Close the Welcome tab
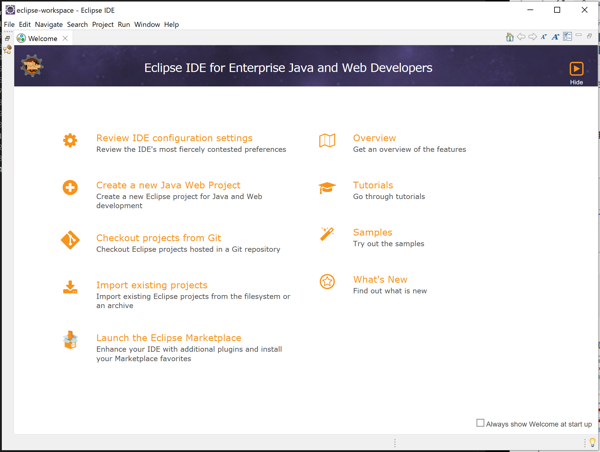 coord(66,38)
